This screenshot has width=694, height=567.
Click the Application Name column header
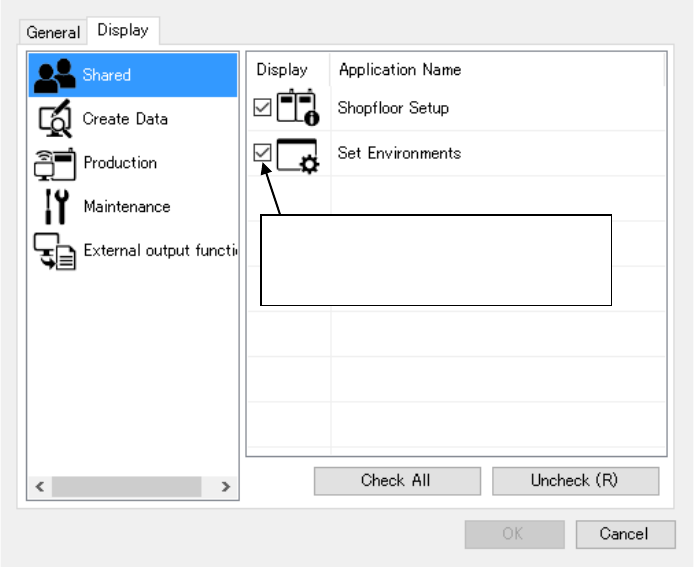click(497, 69)
